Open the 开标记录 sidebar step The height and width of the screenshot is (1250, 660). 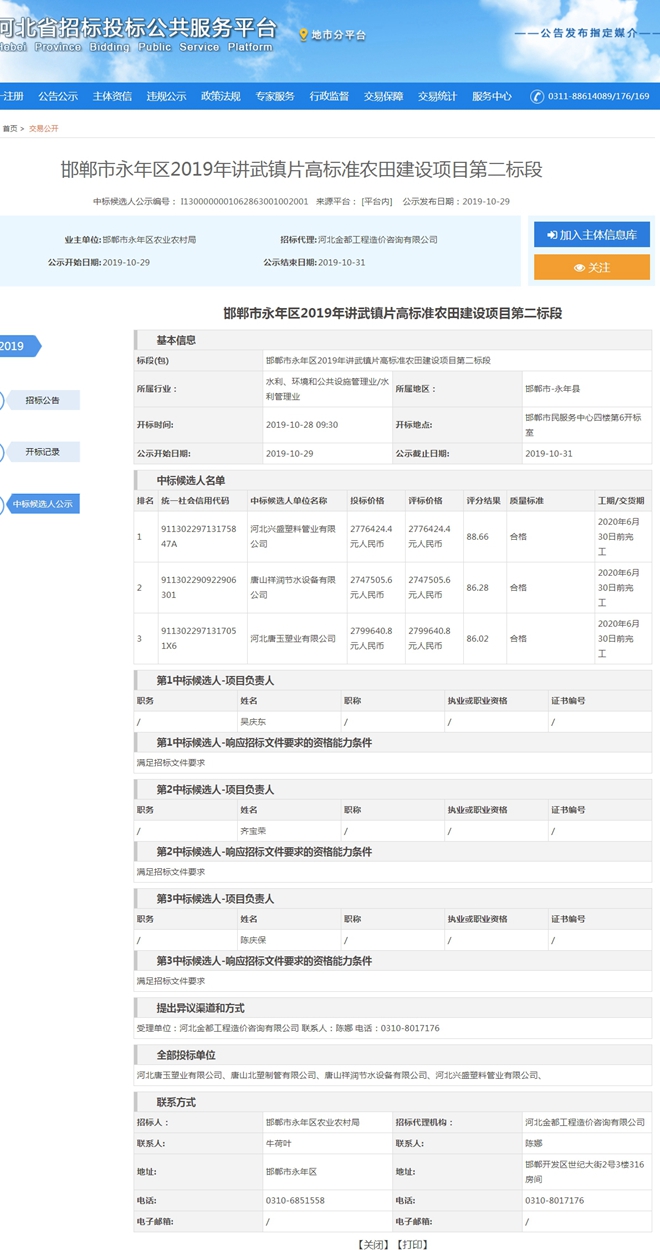pyautogui.click(x=42, y=452)
